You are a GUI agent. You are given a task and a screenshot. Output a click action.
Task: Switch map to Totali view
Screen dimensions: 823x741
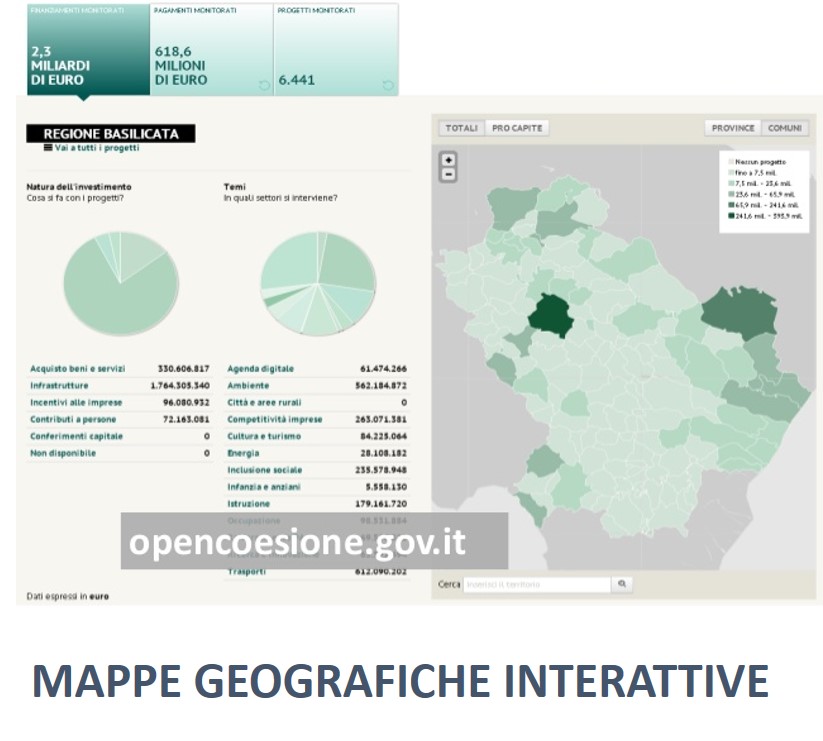pos(461,128)
